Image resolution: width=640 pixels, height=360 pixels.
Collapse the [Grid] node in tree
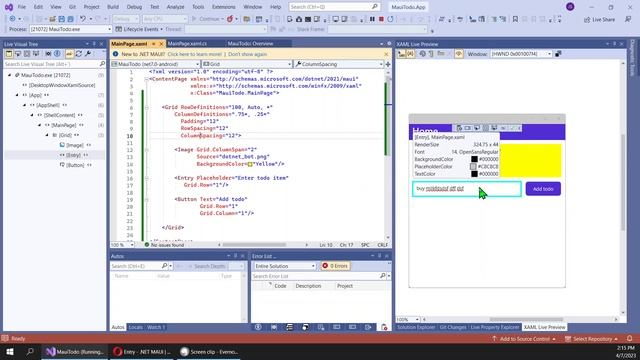[47, 135]
